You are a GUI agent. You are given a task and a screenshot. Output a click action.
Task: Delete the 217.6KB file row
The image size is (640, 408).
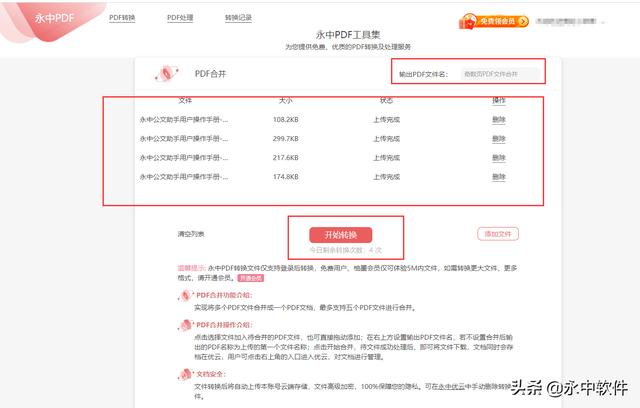click(499, 157)
